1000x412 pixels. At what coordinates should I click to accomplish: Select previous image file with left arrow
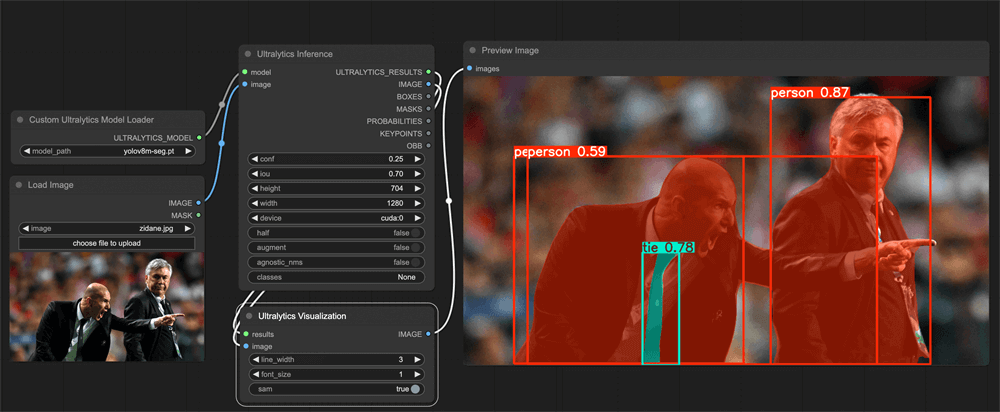(x=26, y=228)
